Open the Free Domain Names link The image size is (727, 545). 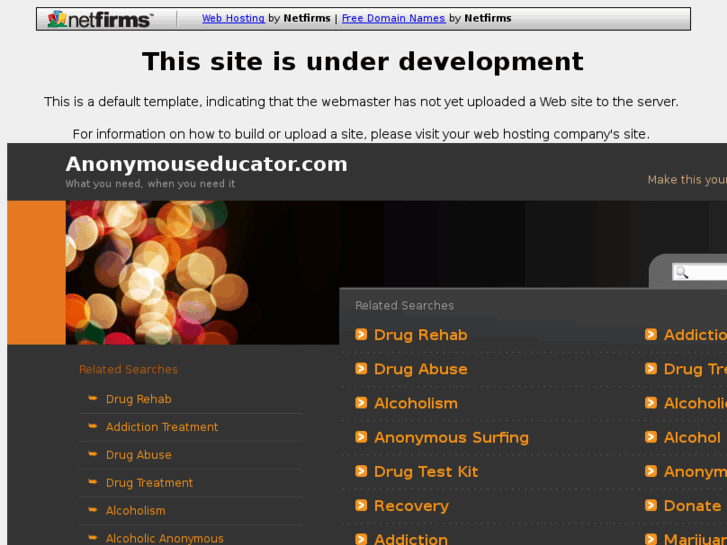click(x=393, y=18)
